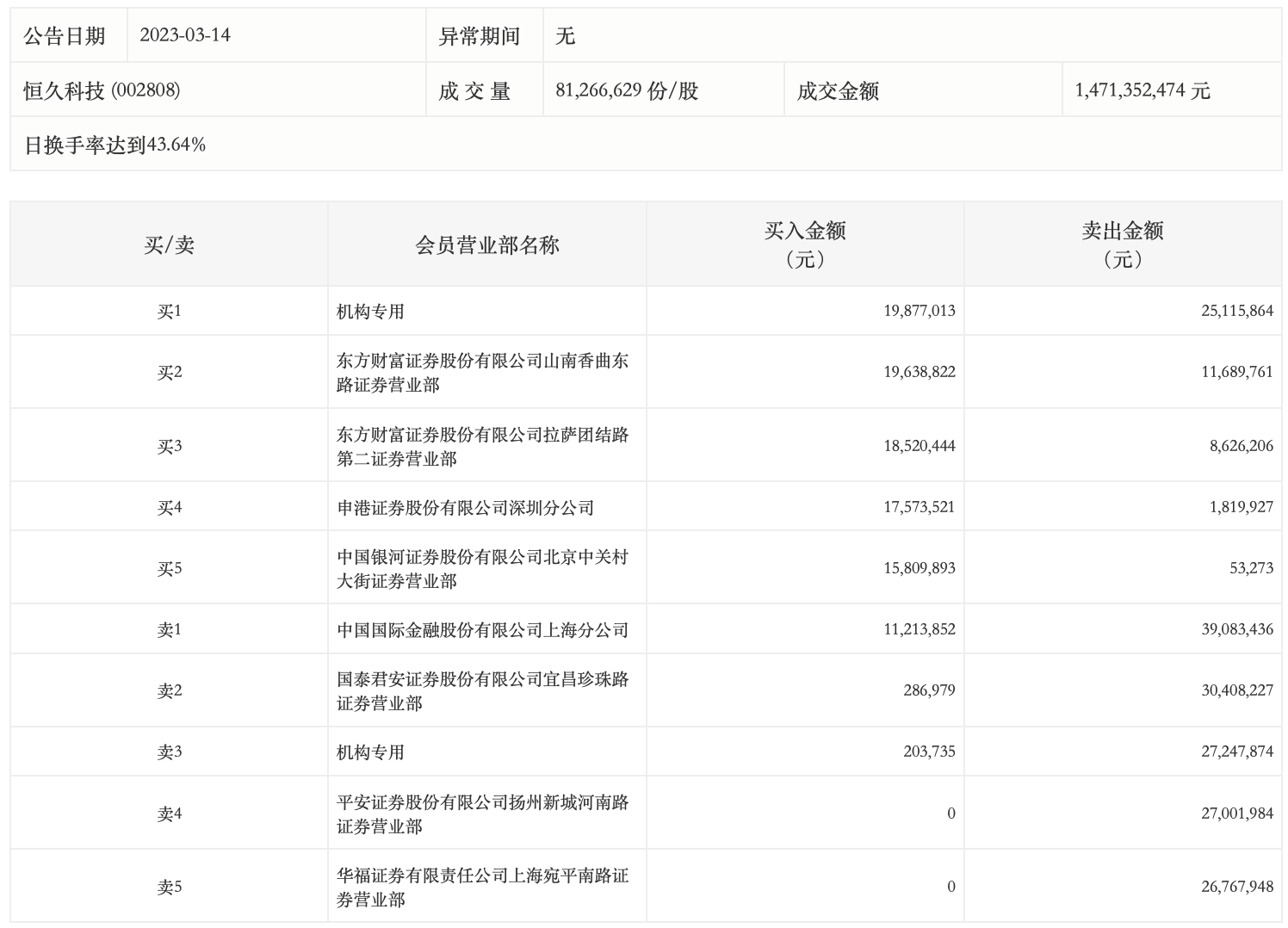
Task: Click the turnover amount 1,471,352,474 元
Action: pos(1142,90)
